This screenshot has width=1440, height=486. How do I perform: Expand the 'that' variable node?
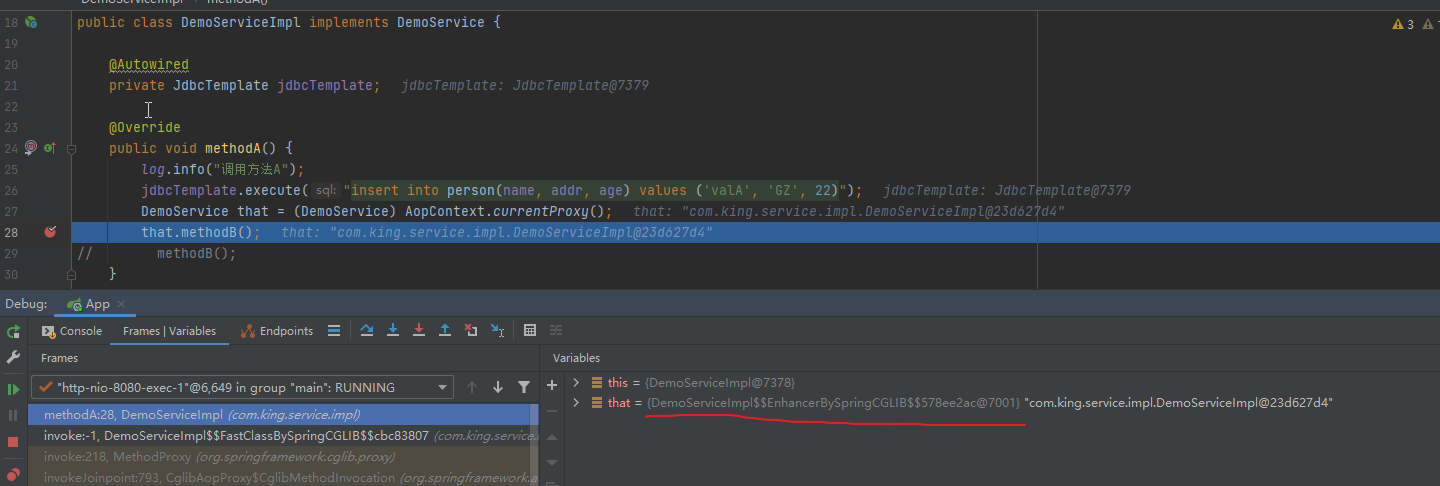coord(576,402)
